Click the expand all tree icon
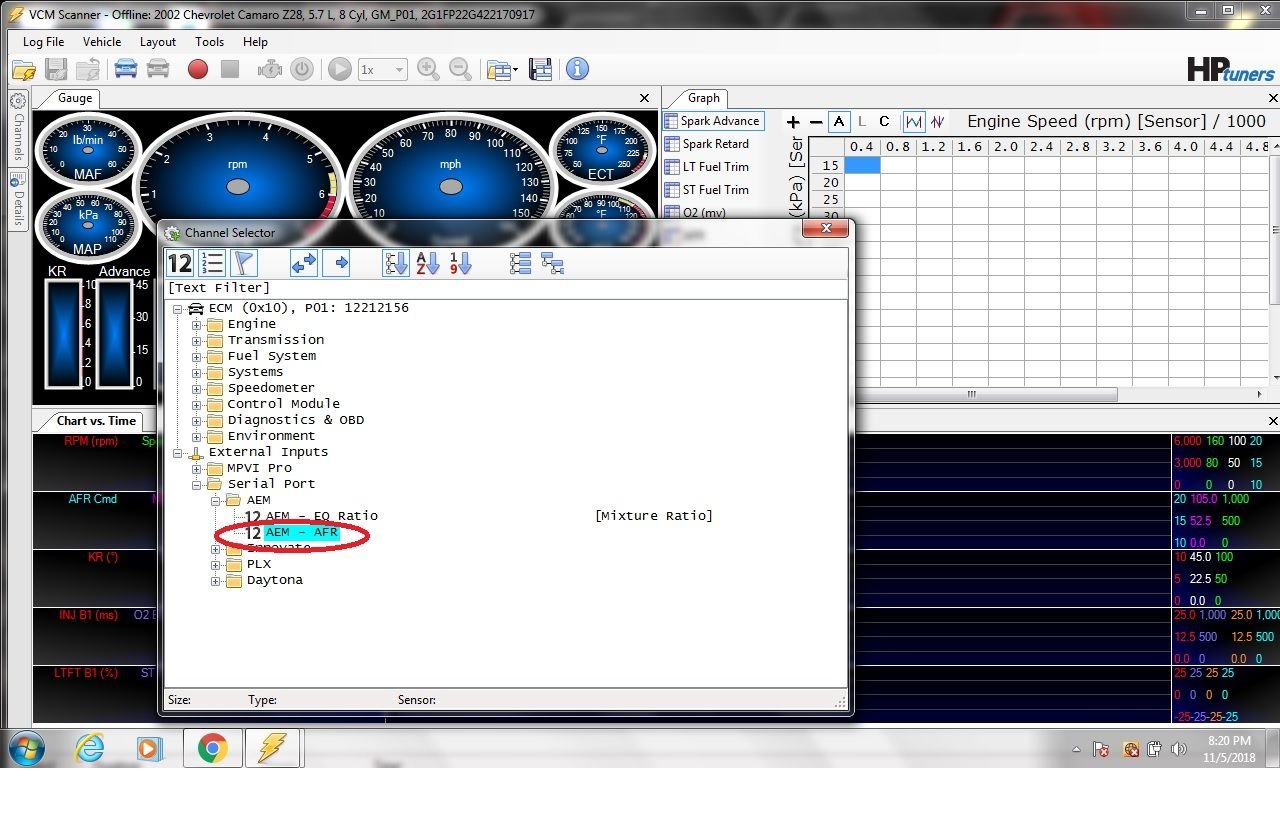The image size is (1280, 816). 520,263
